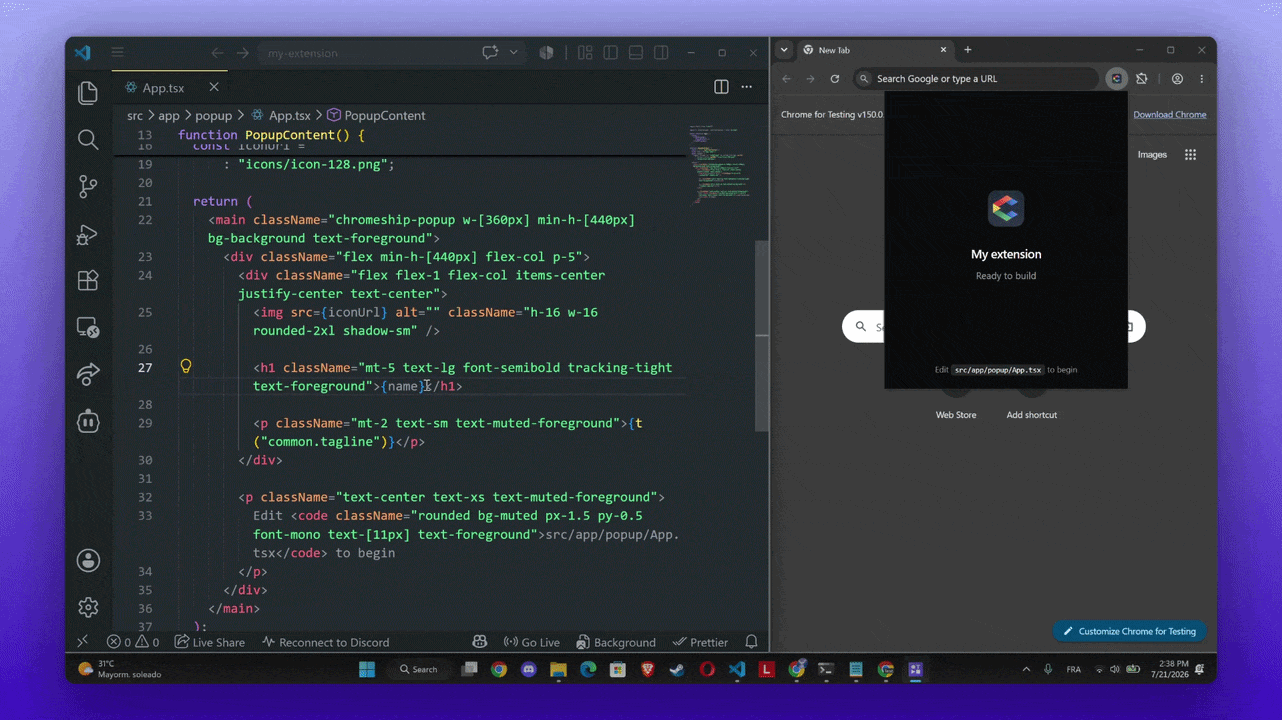Start Go Live server from status bar
Image resolution: width=1282 pixels, height=720 pixels.
click(x=532, y=642)
